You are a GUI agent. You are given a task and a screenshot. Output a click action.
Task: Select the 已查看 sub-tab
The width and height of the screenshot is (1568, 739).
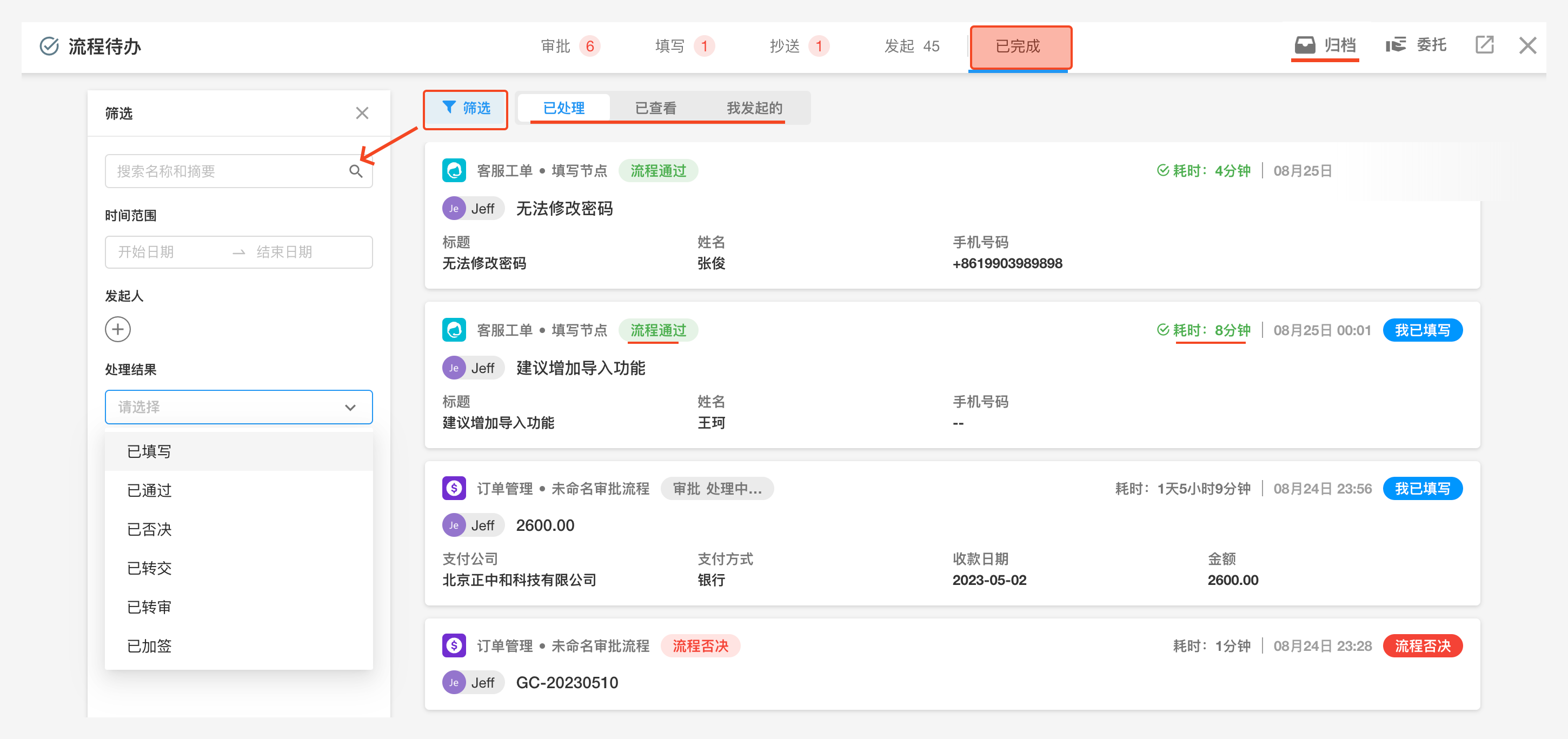pyautogui.click(x=655, y=108)
